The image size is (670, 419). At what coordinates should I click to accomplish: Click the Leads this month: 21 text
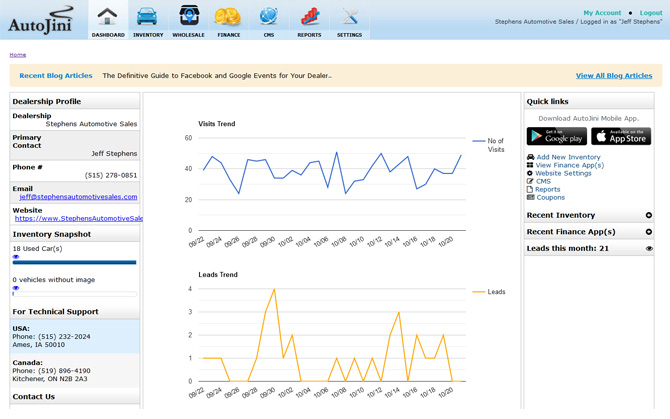[567, 249]
